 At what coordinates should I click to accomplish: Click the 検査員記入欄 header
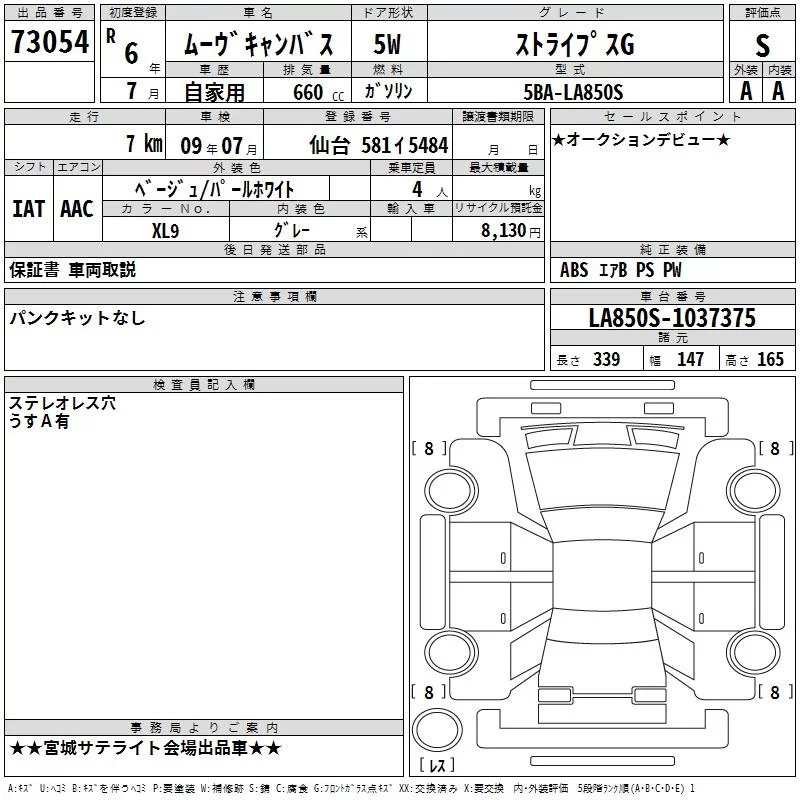204,385
